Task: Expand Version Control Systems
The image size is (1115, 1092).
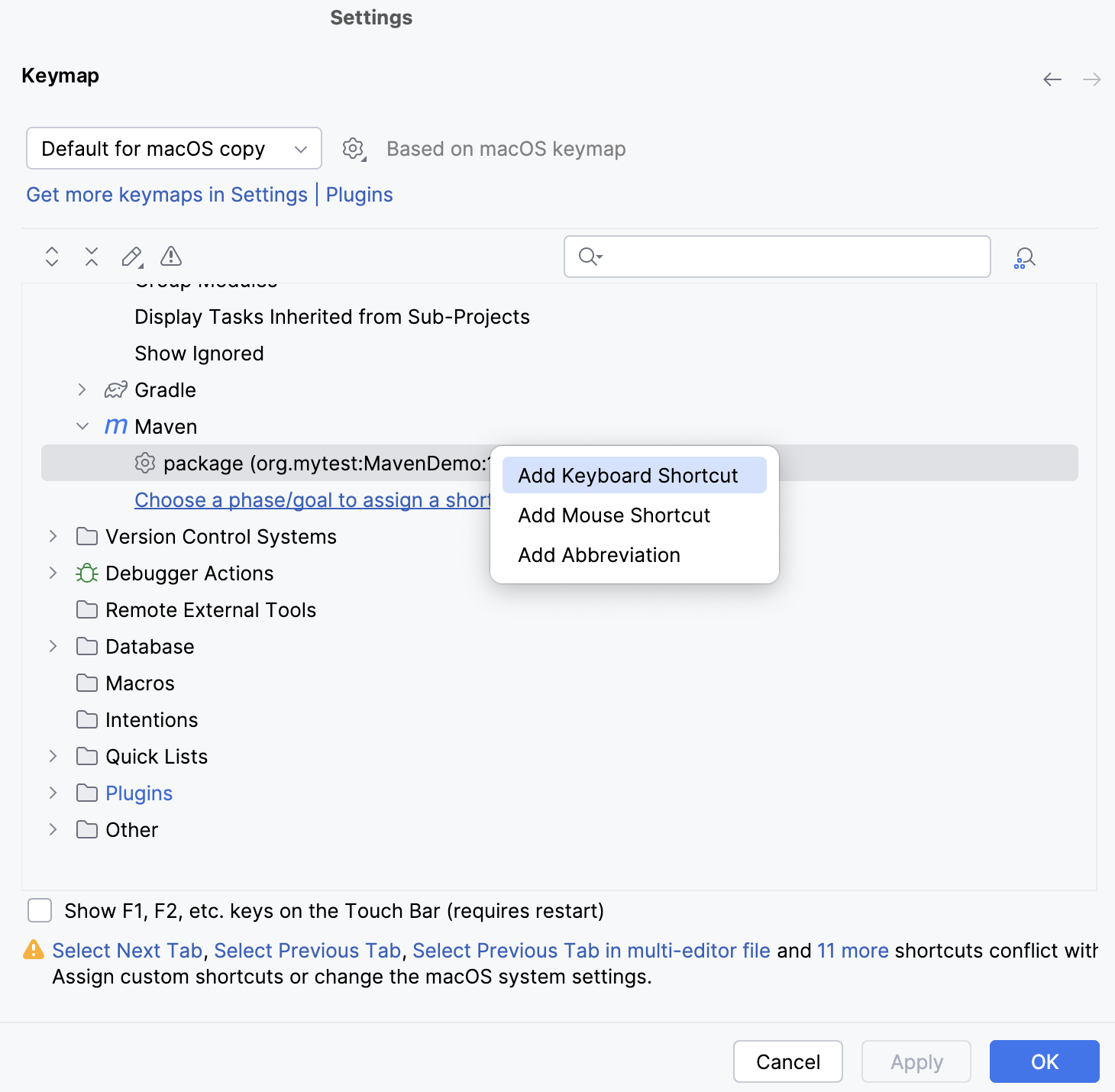Action: (x=52, y=536)
